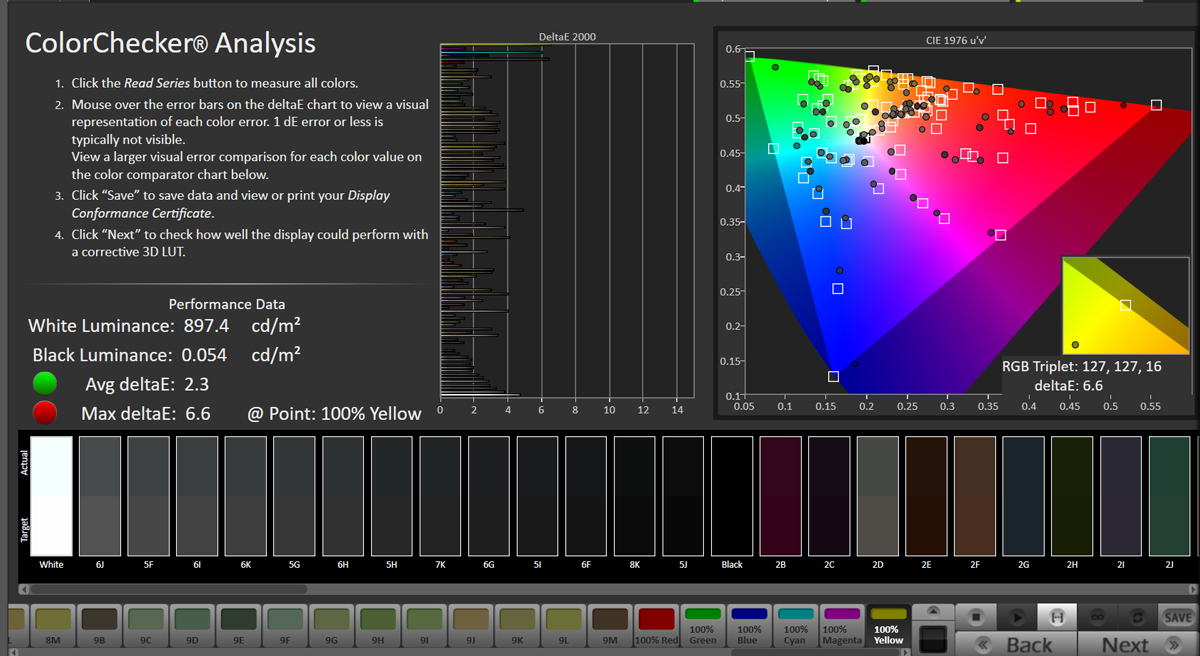Viewport: 1200px width, 656px height.
Task: Click the 6K comparator swatch
Action: click(x=245, y=496)
